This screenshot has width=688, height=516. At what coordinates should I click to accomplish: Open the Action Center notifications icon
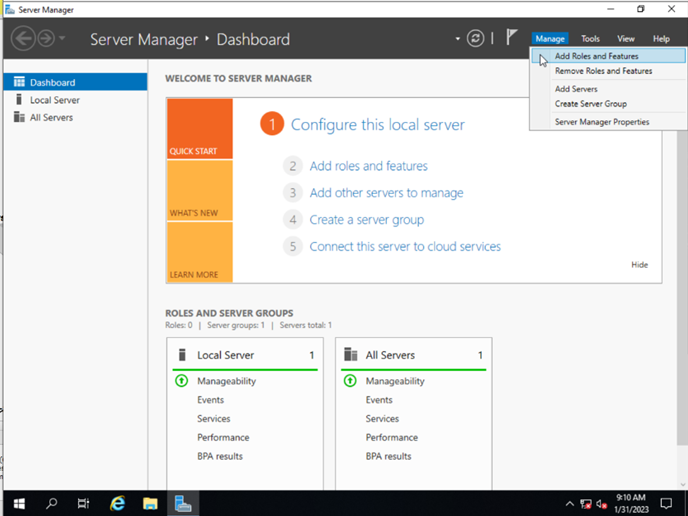coord(666,503)
